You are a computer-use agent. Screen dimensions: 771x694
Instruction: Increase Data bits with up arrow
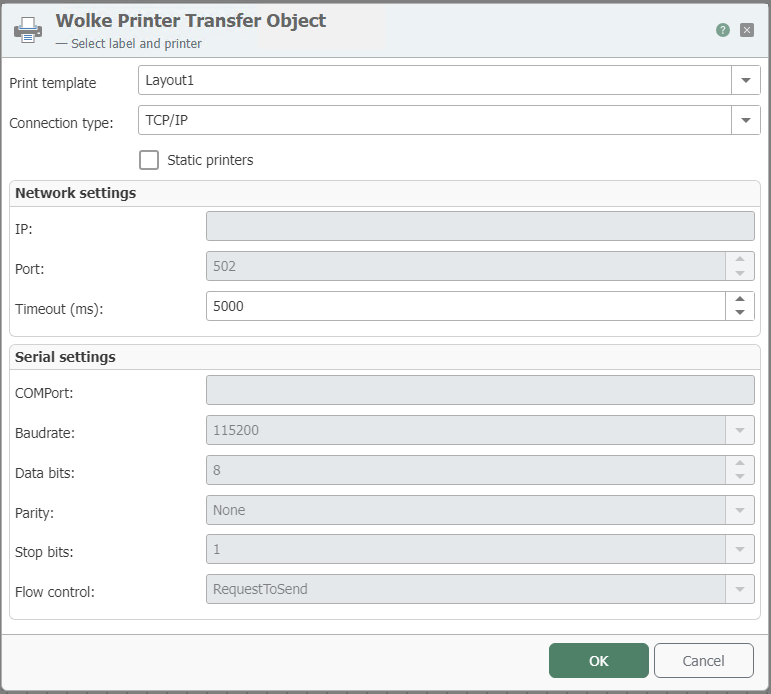740,463
